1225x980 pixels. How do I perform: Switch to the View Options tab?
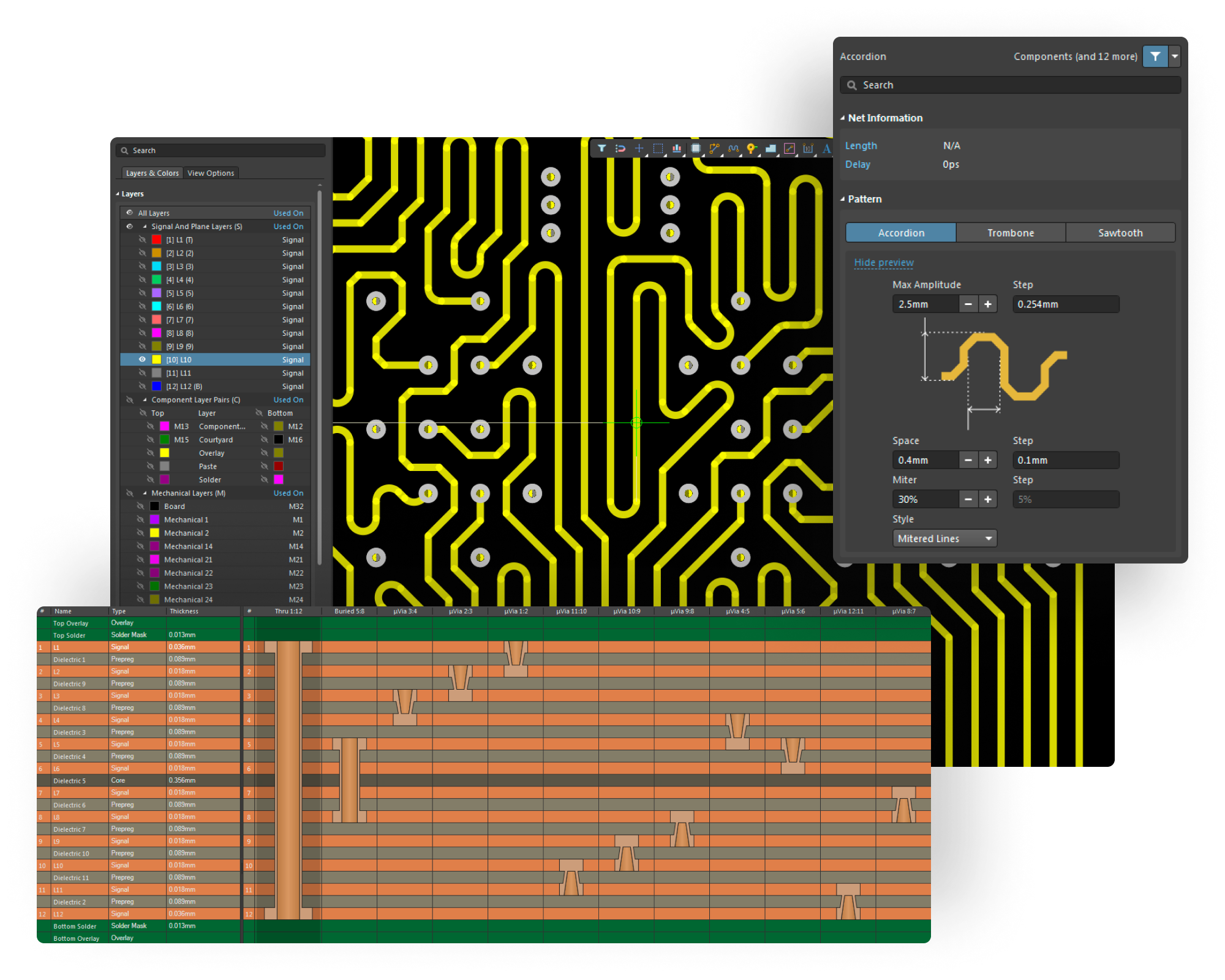pos(211,173)
